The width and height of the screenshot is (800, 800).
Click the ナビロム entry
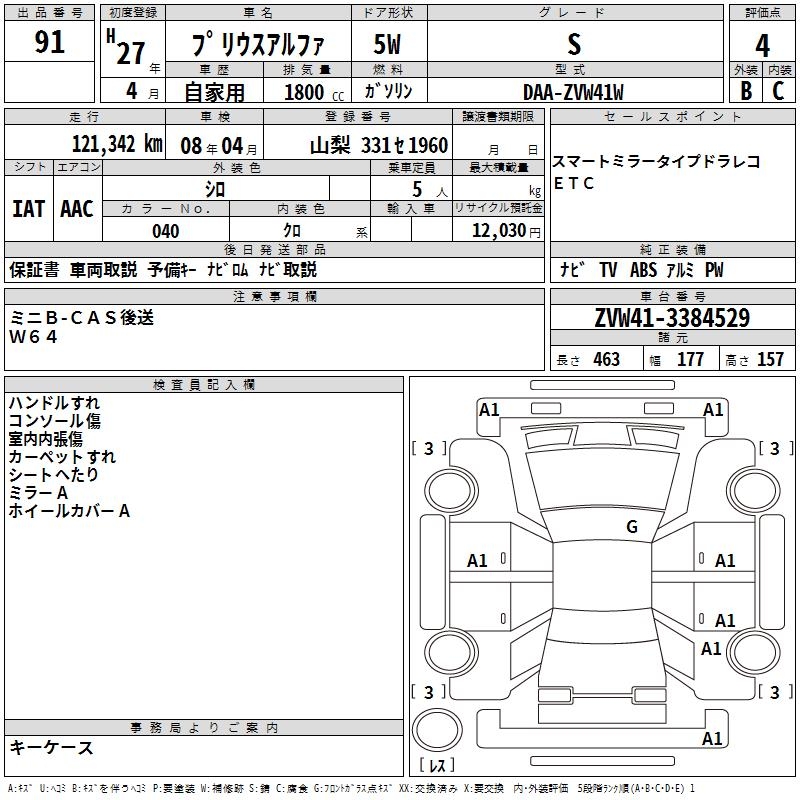[228, 270]
